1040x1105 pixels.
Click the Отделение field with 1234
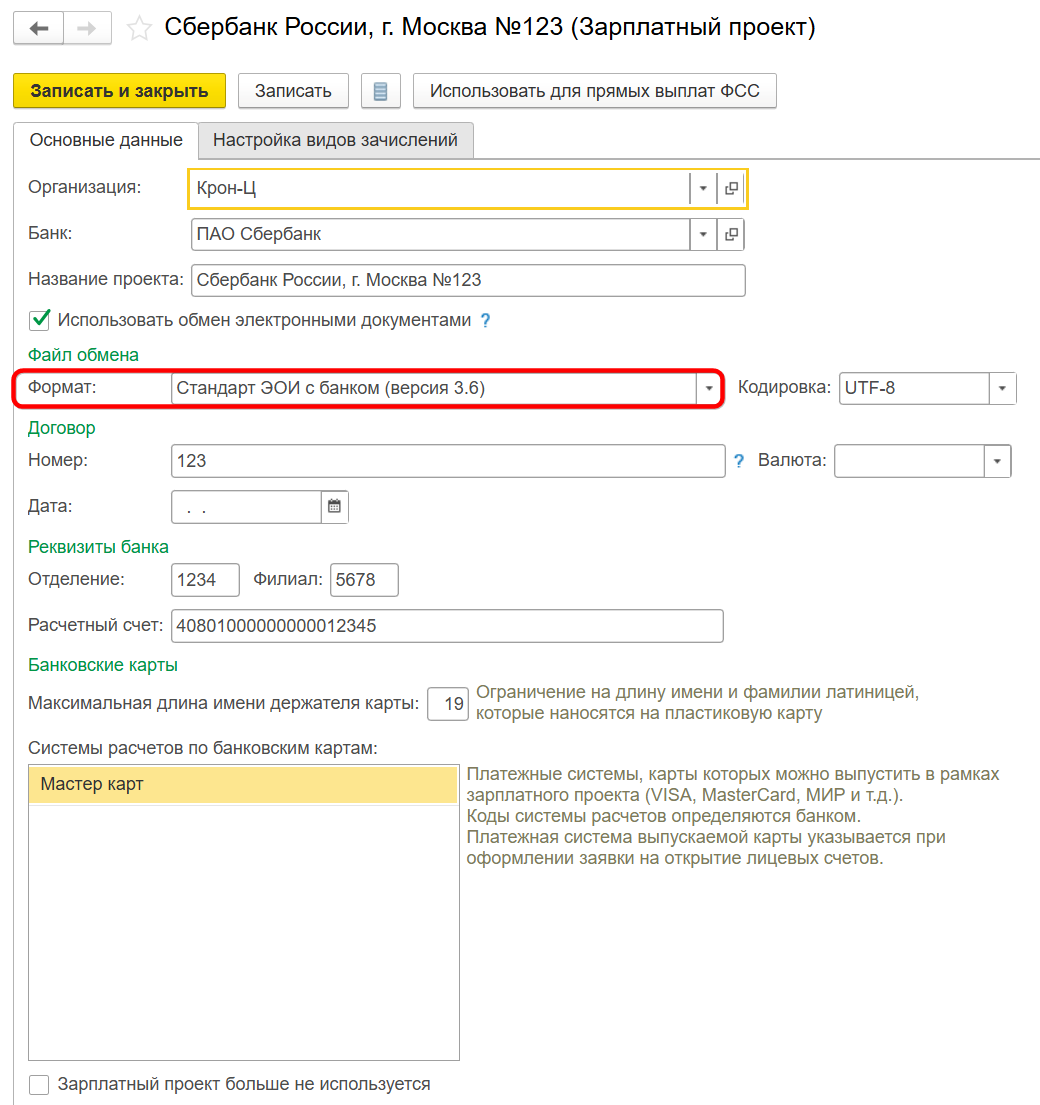coord(205,580)
